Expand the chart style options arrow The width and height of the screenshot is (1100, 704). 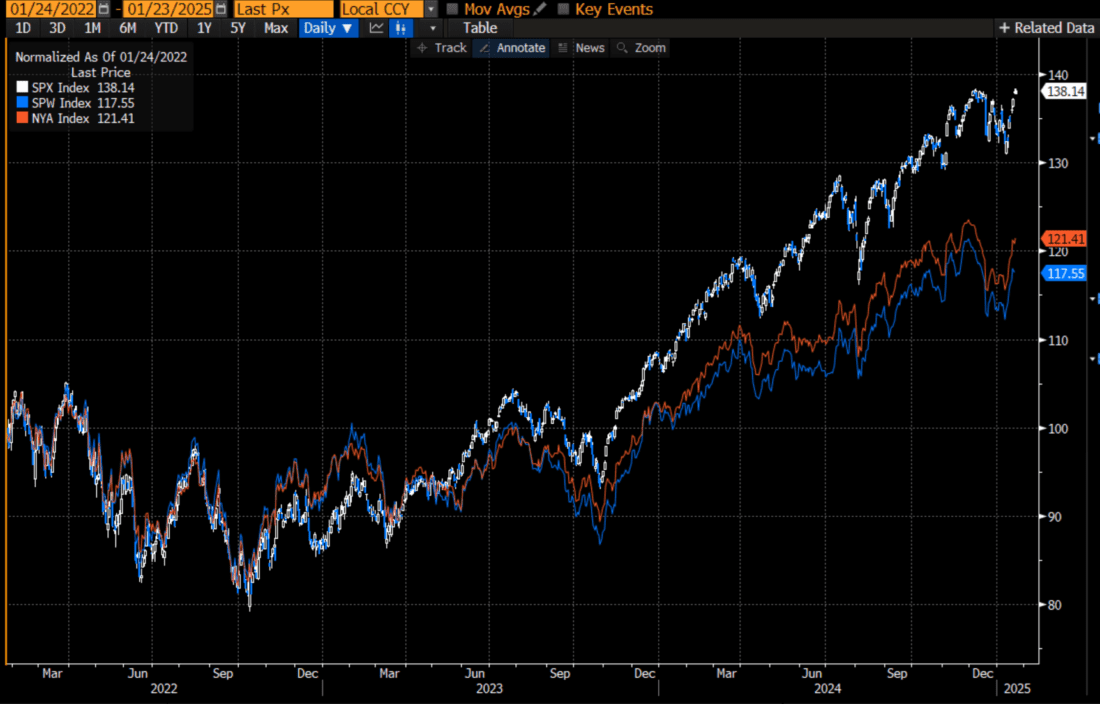433,28
